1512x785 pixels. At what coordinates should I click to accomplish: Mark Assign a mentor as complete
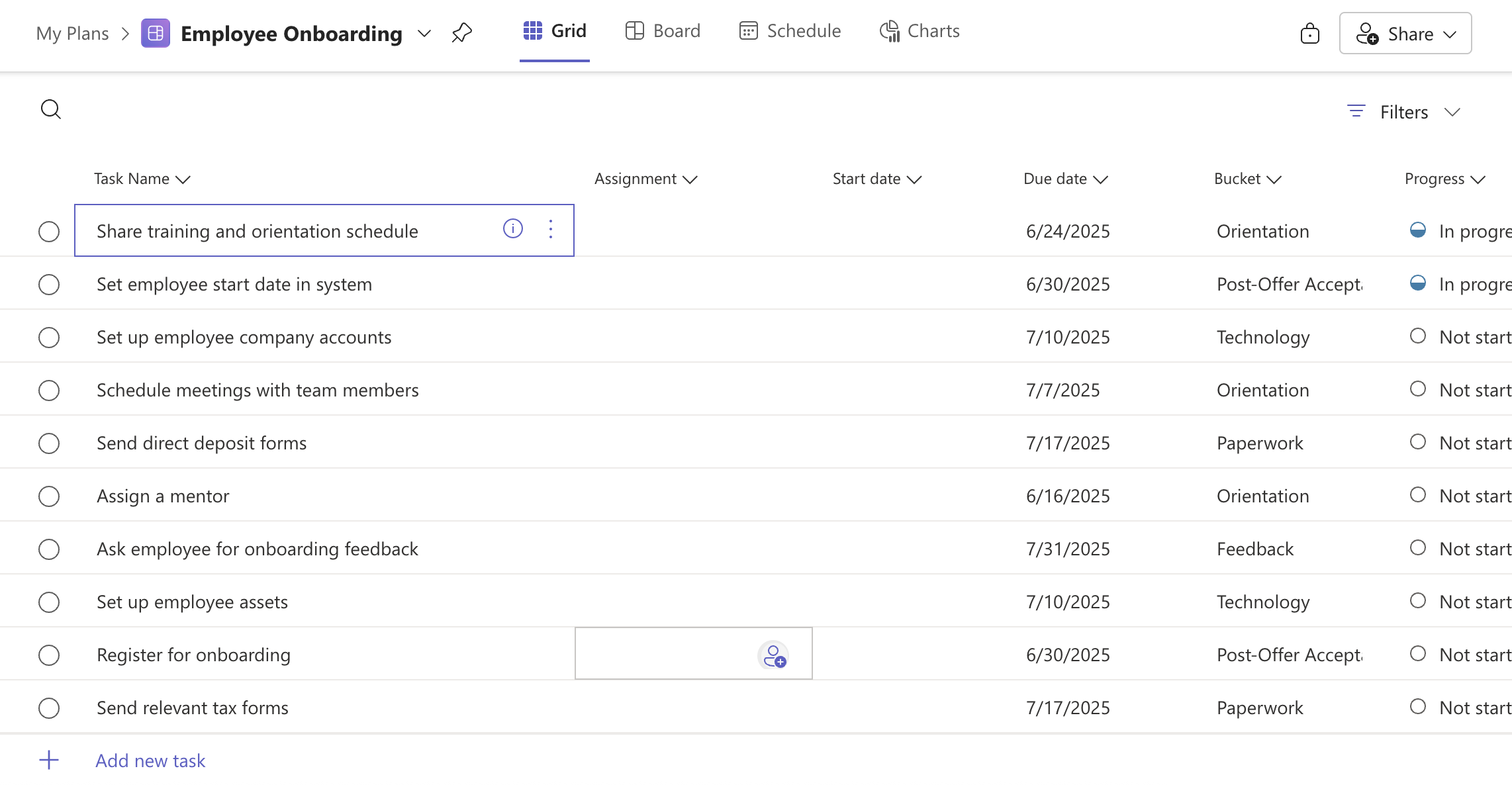(x=49, y=496)
